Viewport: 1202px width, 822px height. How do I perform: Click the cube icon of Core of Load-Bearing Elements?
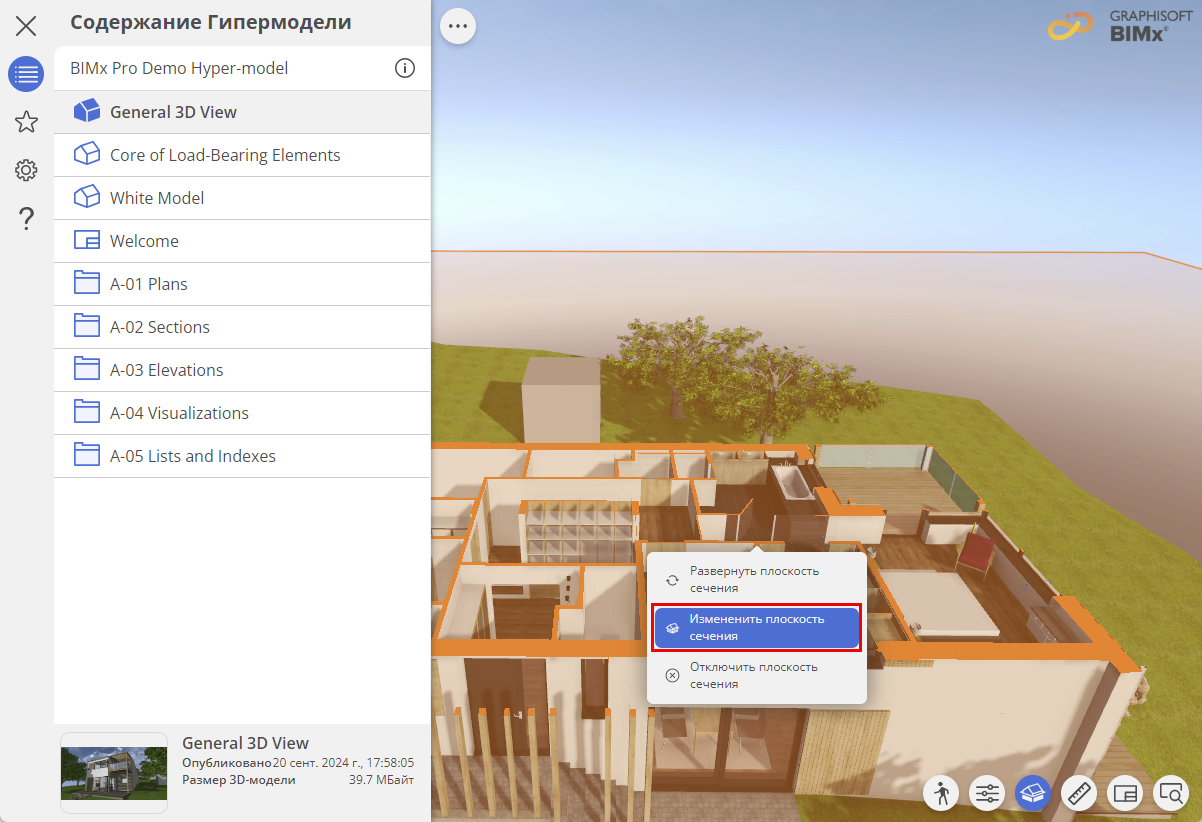pyautogui.click(x=87, y=154)
